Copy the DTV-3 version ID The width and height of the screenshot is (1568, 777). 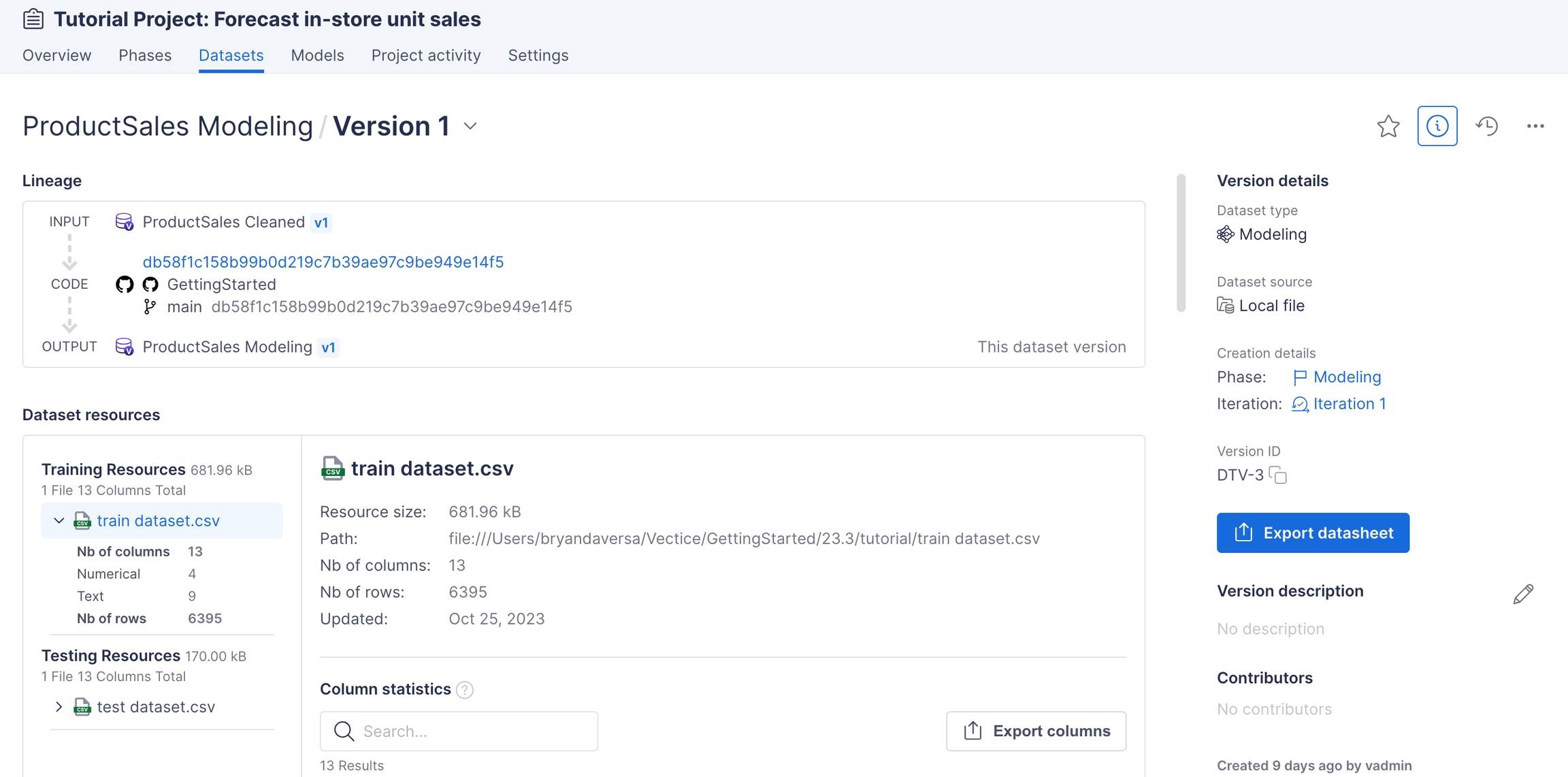tap(1279, 475)
